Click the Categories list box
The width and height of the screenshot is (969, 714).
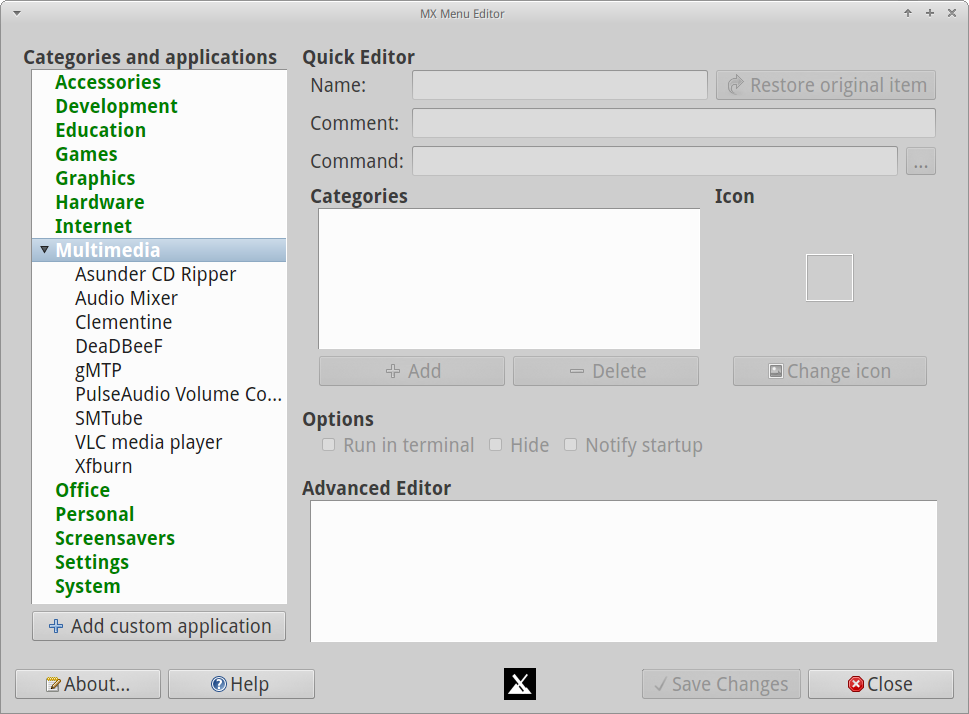click(x=509, y=279)
